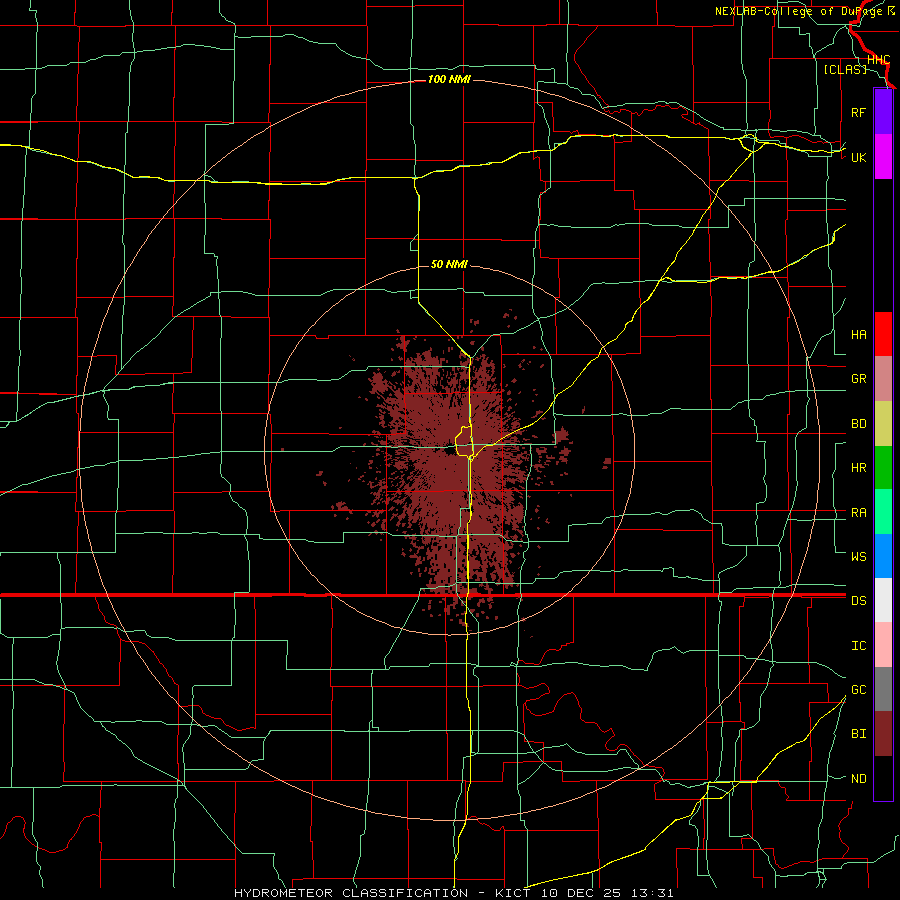Click the RF purple legend swatch
Screen dimensions: 900x900
(x=883, y=112)
